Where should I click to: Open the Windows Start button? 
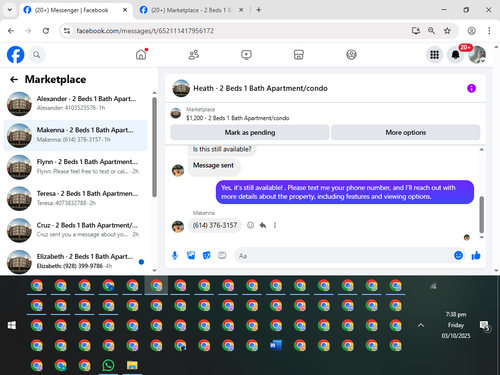pyautogui.click(x=12, y=325)
